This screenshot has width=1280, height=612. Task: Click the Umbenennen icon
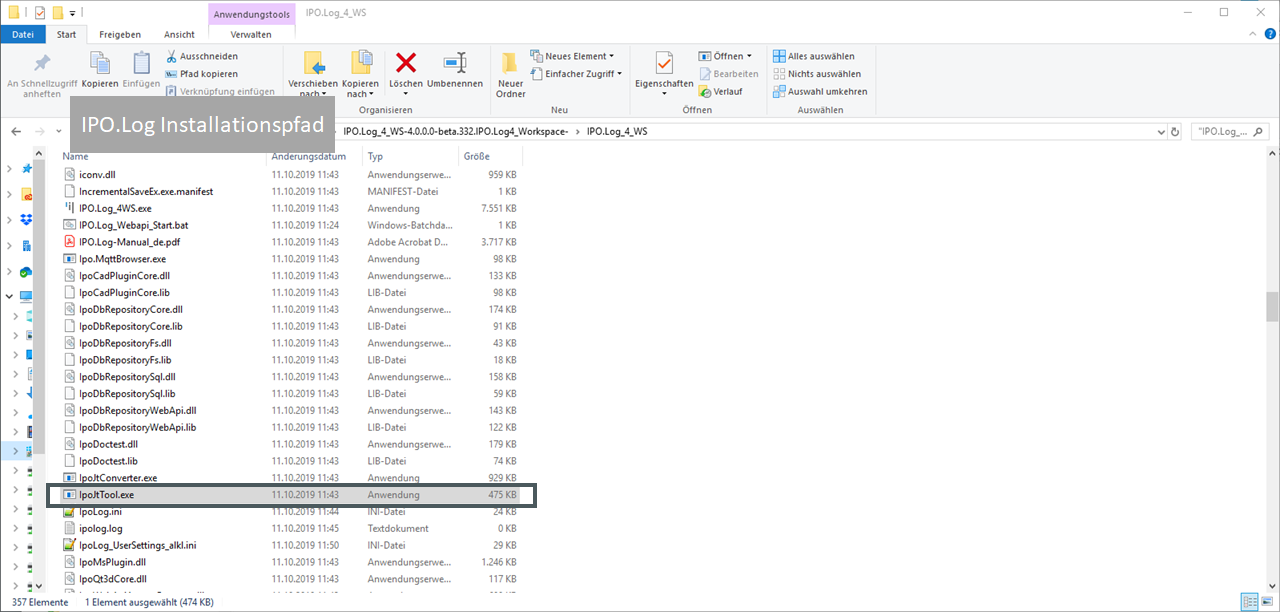455,63
